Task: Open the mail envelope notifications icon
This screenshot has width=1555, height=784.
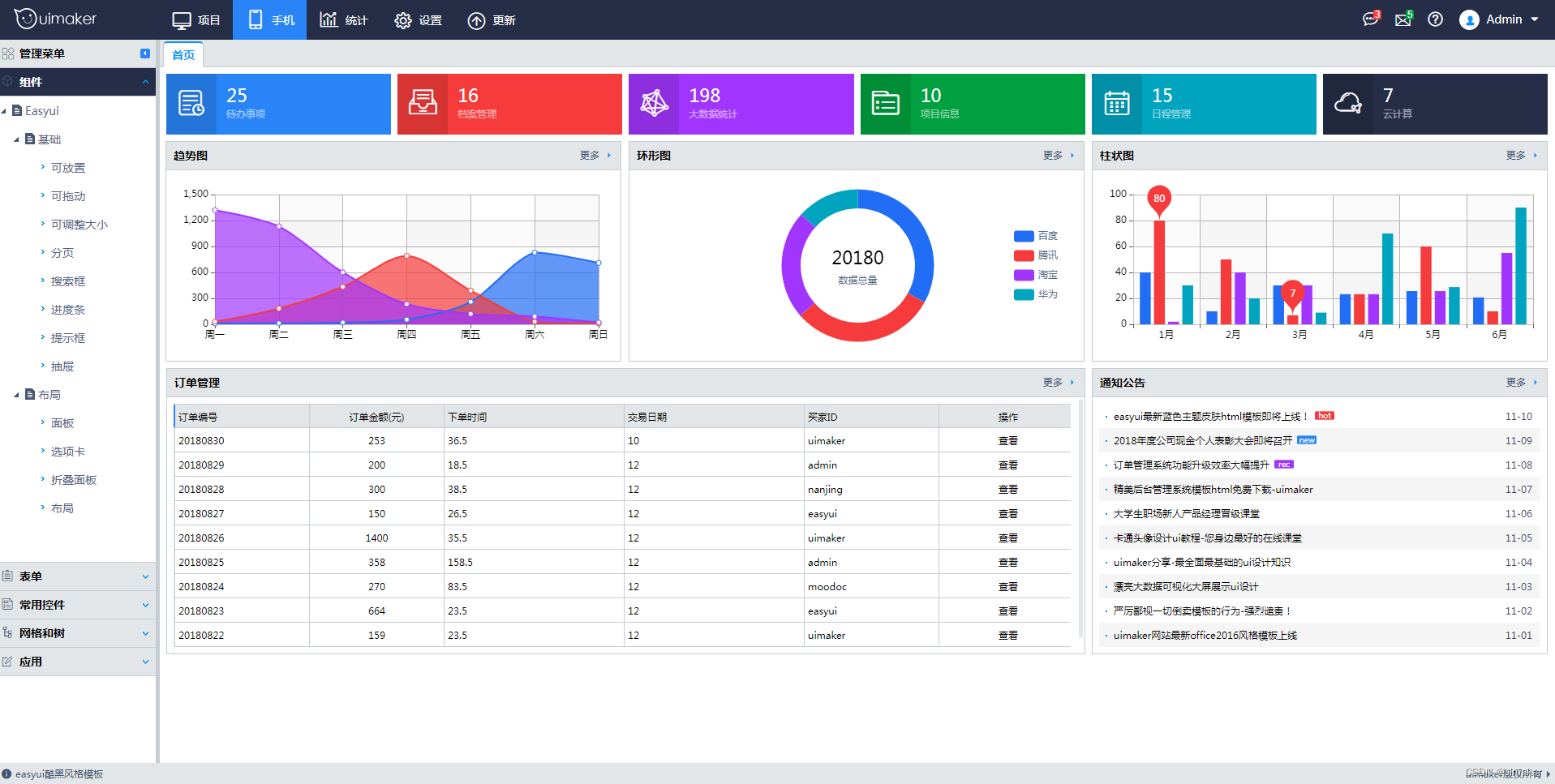Action: click(x=1403, y=19)
